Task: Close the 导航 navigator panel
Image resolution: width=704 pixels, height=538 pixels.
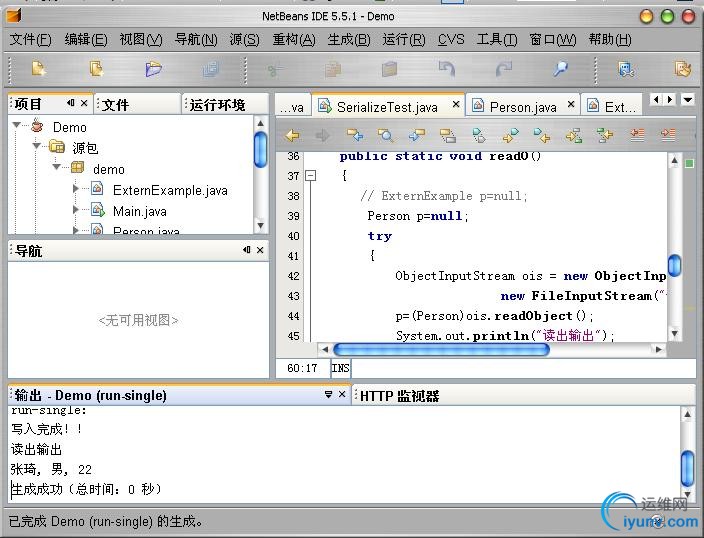Action: pyautogui.click(x=260, y=250)
